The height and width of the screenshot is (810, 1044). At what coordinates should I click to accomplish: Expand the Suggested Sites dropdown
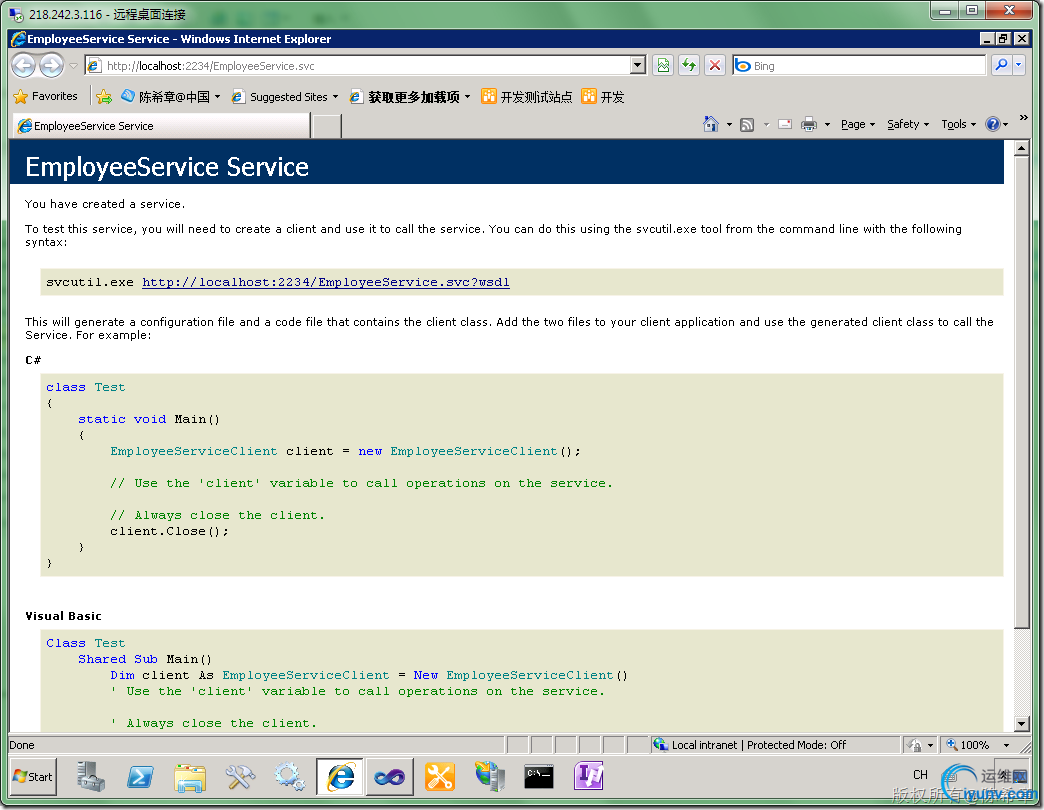click(335, 97)
